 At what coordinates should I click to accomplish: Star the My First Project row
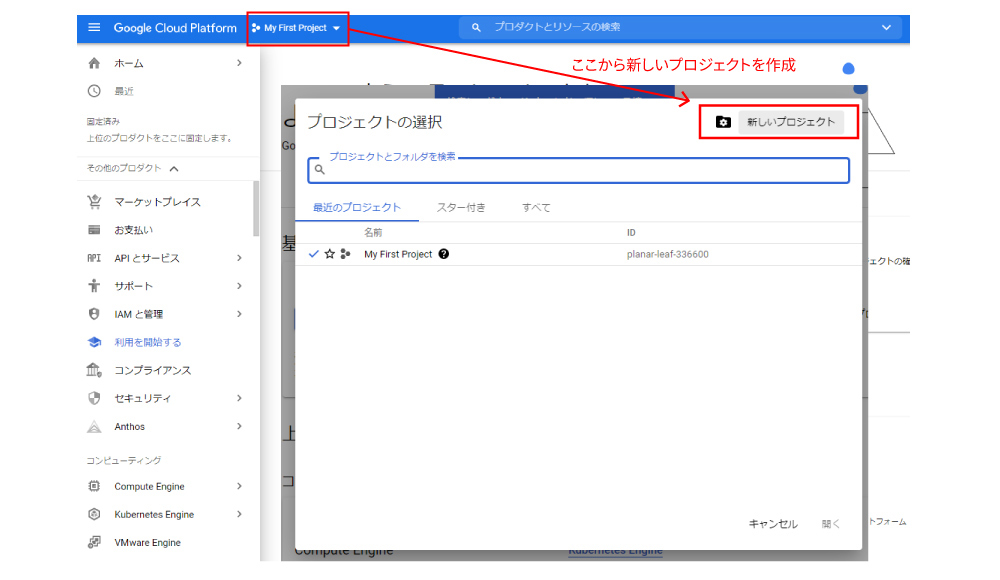pyautogui.click(x=330, y=254)
